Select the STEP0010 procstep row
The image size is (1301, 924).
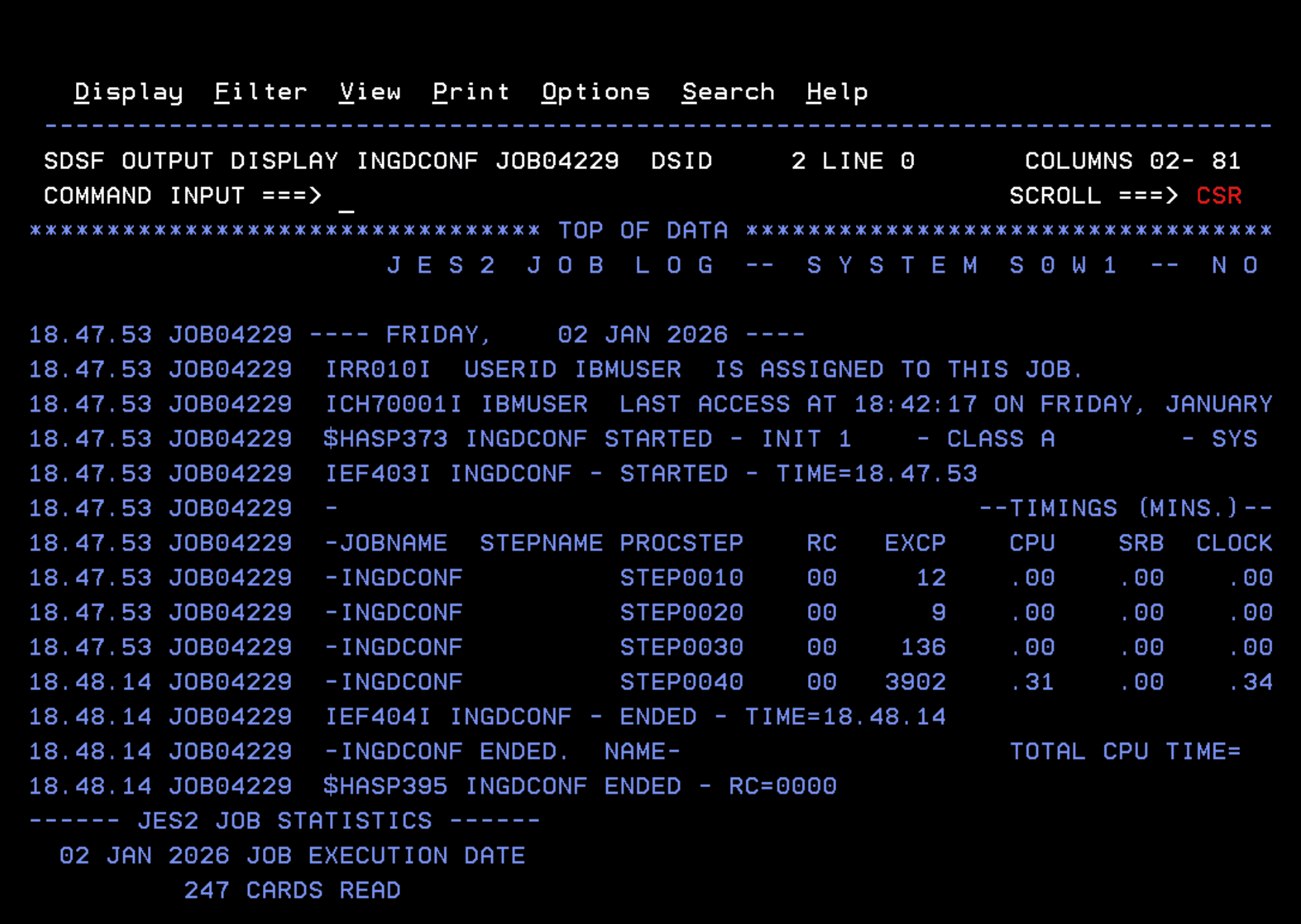point(681,578)
